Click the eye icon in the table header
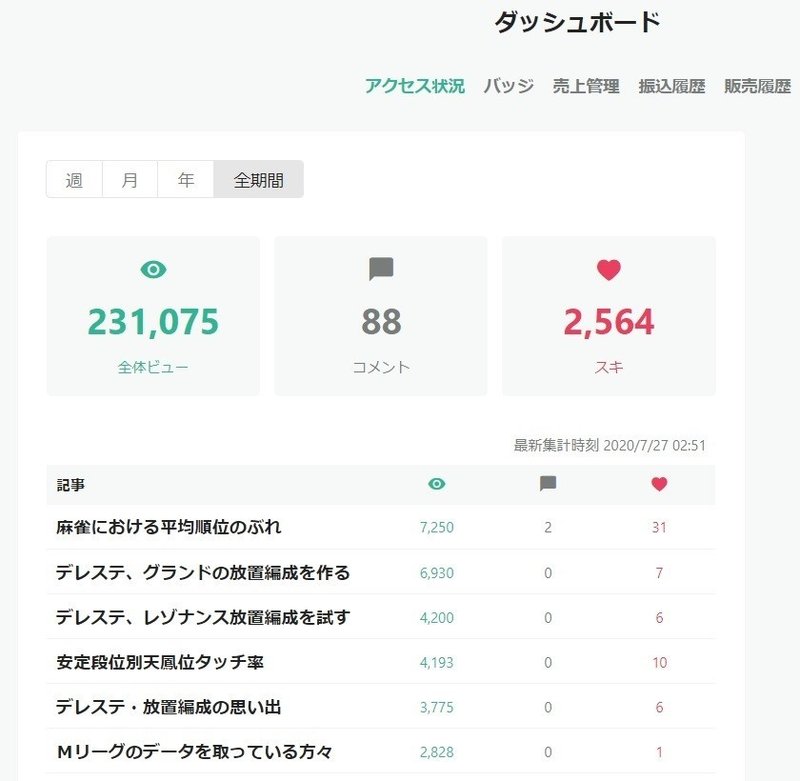800x781 pixels. [x=437, y=484]
